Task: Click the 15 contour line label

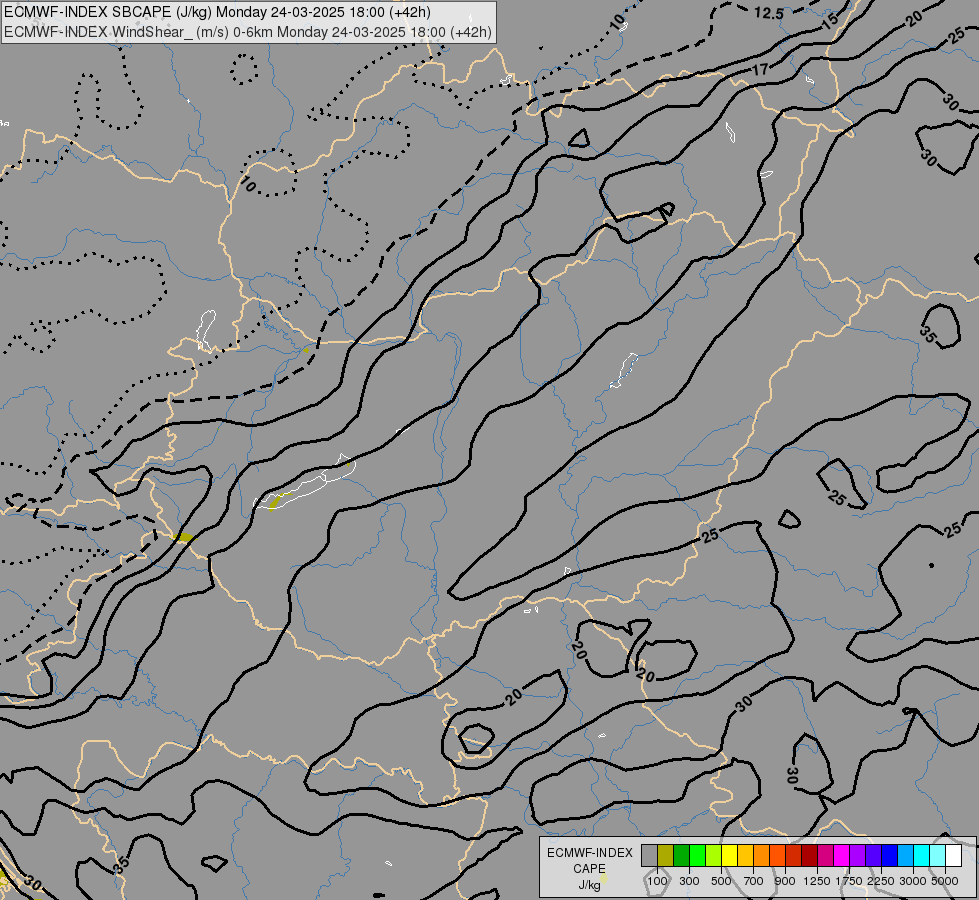Action: click(x=830, y=22)
